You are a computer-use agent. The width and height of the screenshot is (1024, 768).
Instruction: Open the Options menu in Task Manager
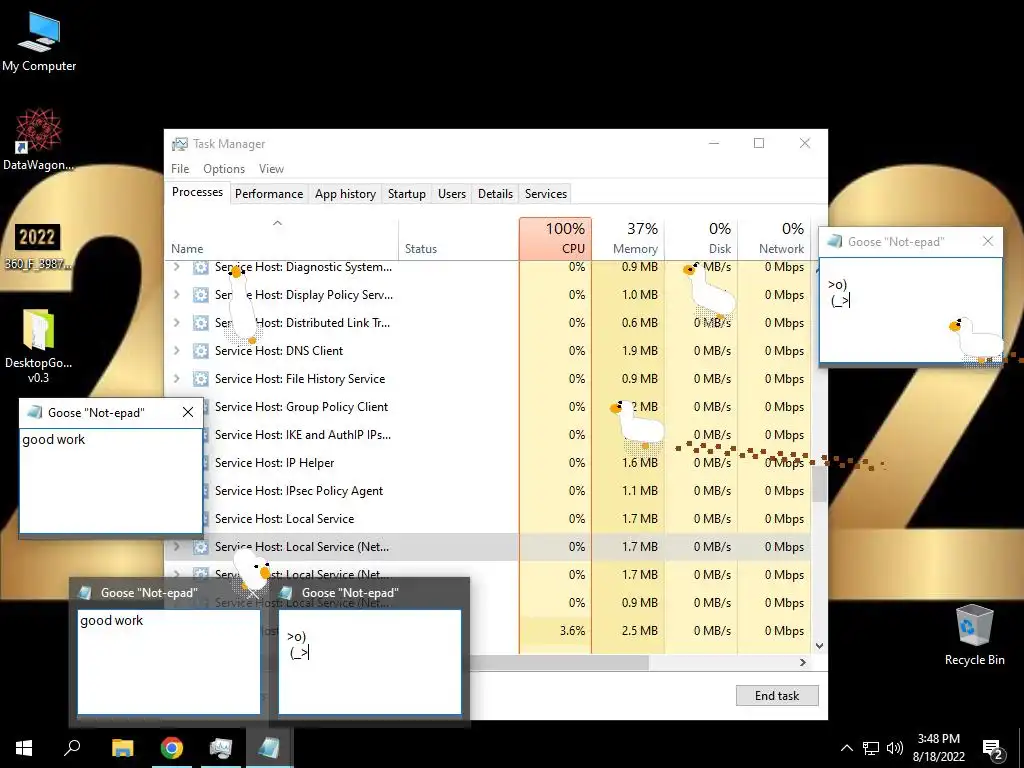point(224,168)
